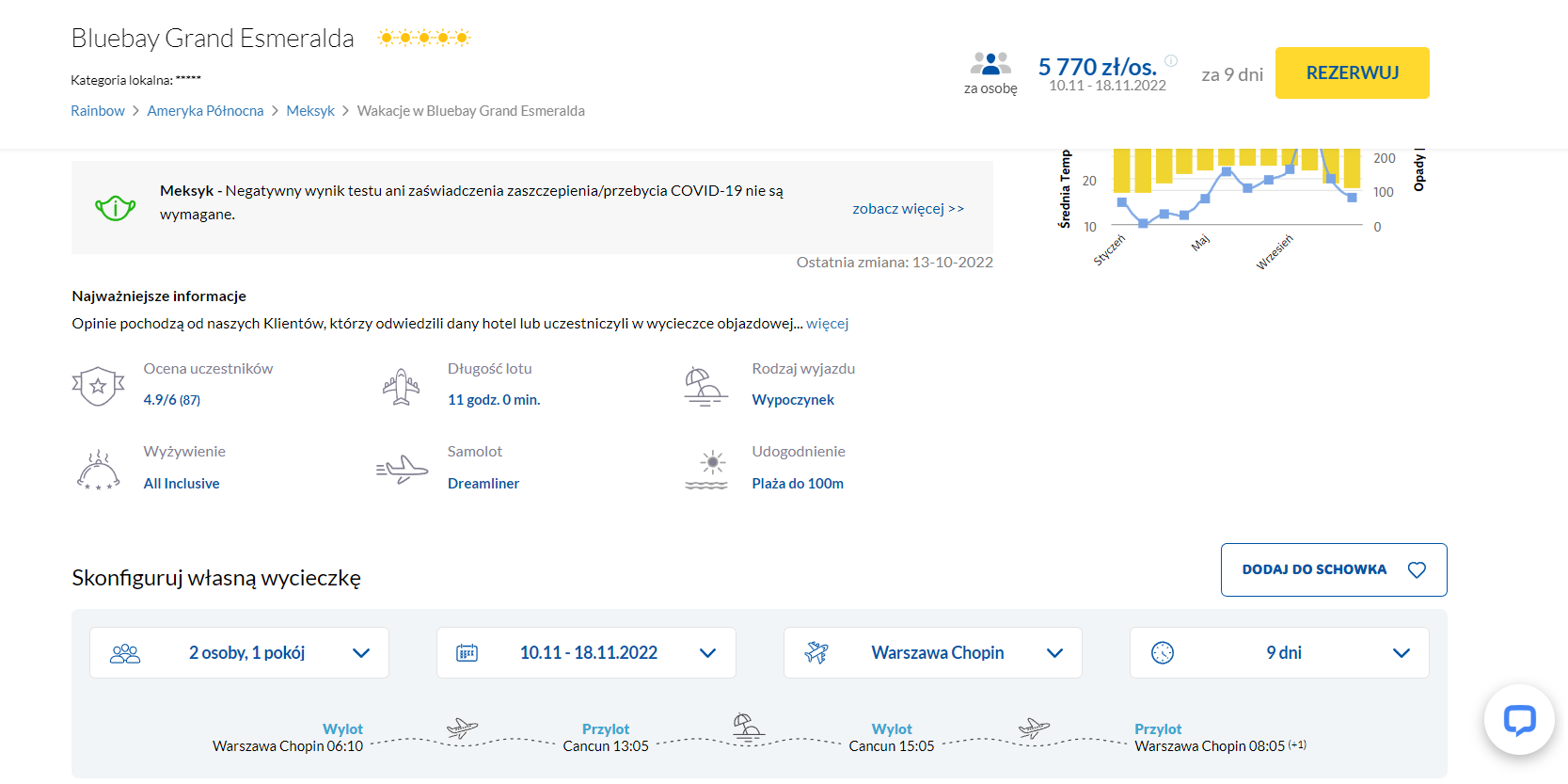This screenshot has height=784, width=1568.
Task: Click the outbound flight plane icon after Warszawa Chopin 06:10
Action: pos(462,728)
